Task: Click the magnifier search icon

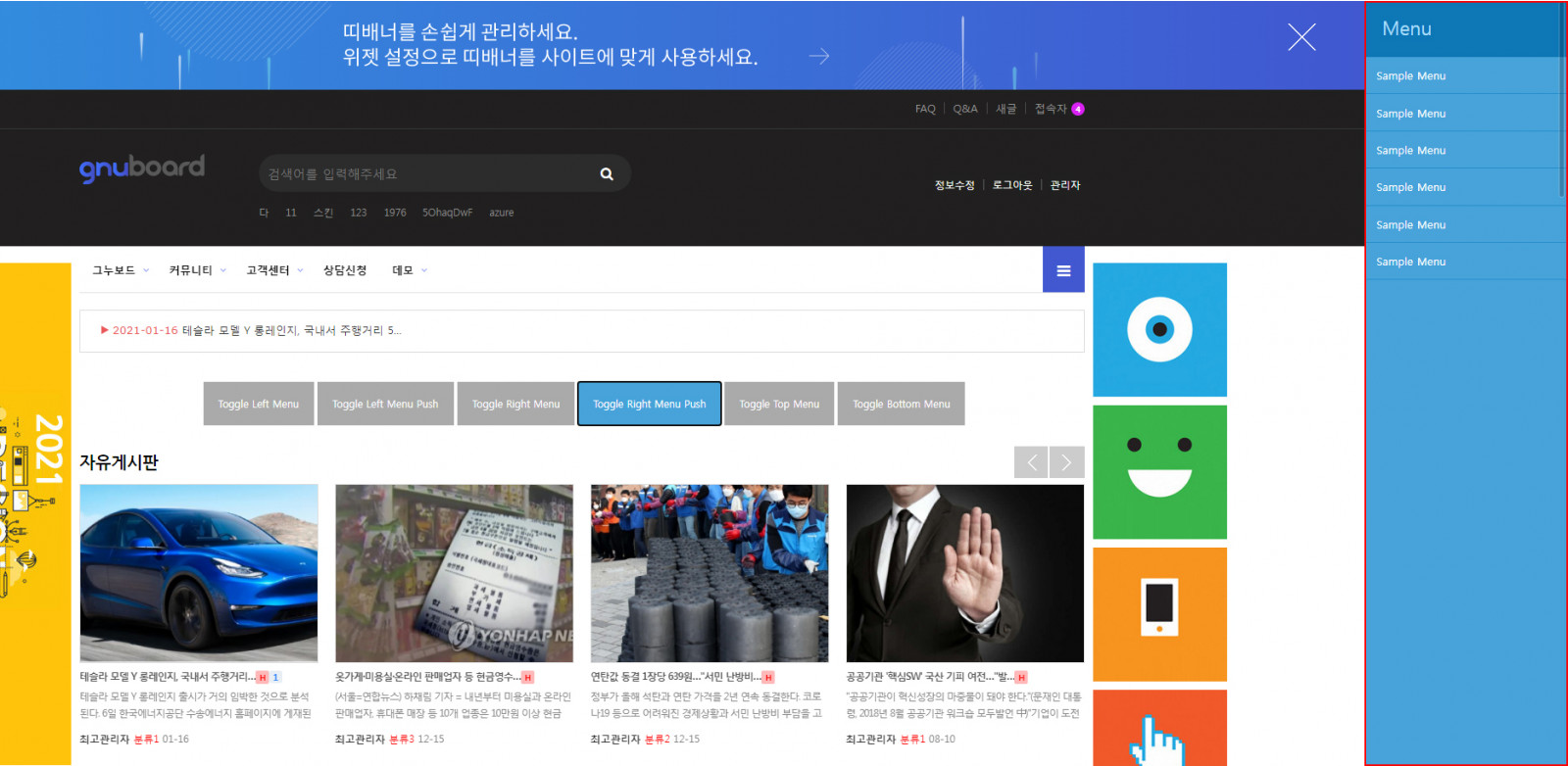Action: click(607, 174)
